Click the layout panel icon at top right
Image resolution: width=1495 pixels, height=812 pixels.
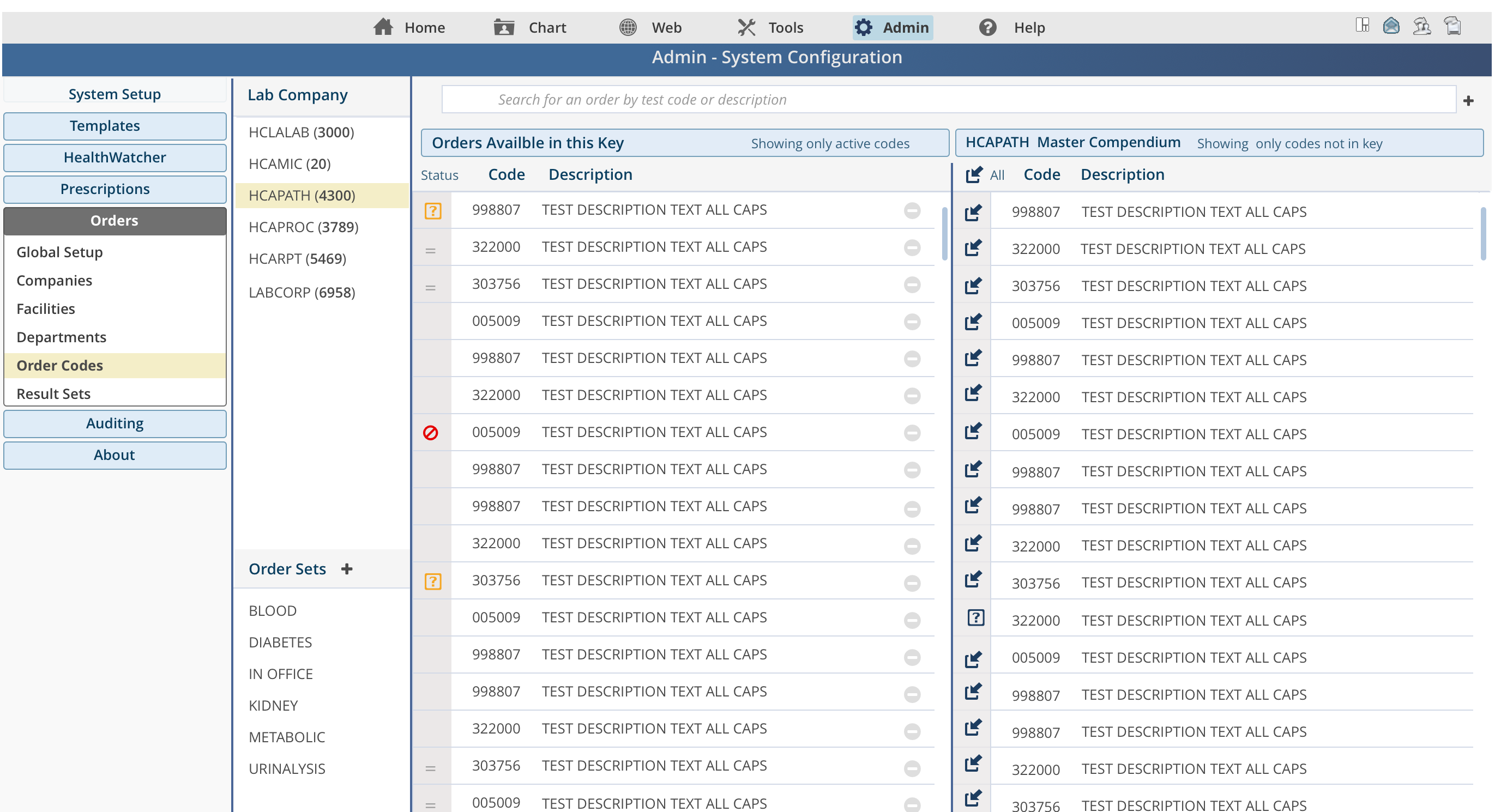pyautogui.click(x=1361, y=26)
